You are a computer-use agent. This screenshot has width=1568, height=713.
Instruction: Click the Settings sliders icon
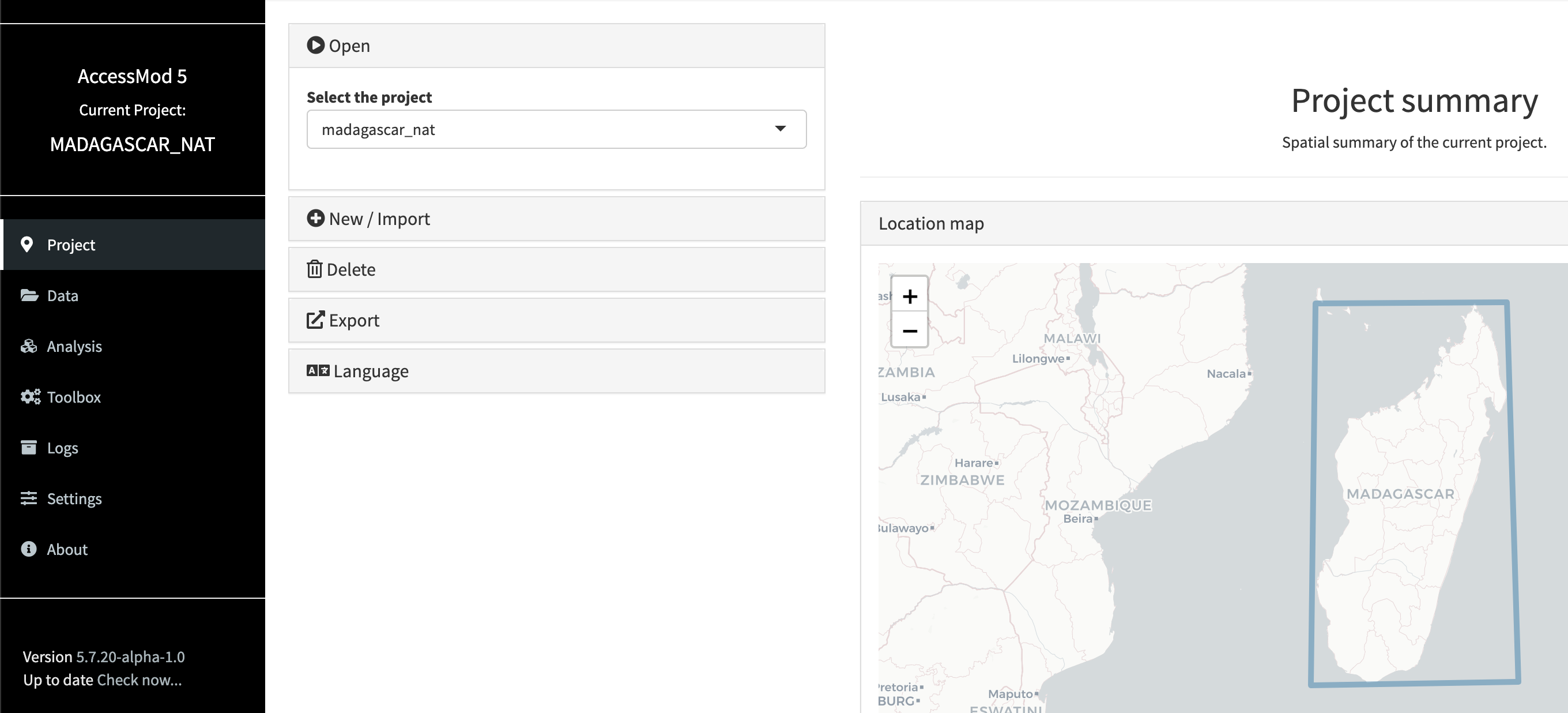click(29, 498)
